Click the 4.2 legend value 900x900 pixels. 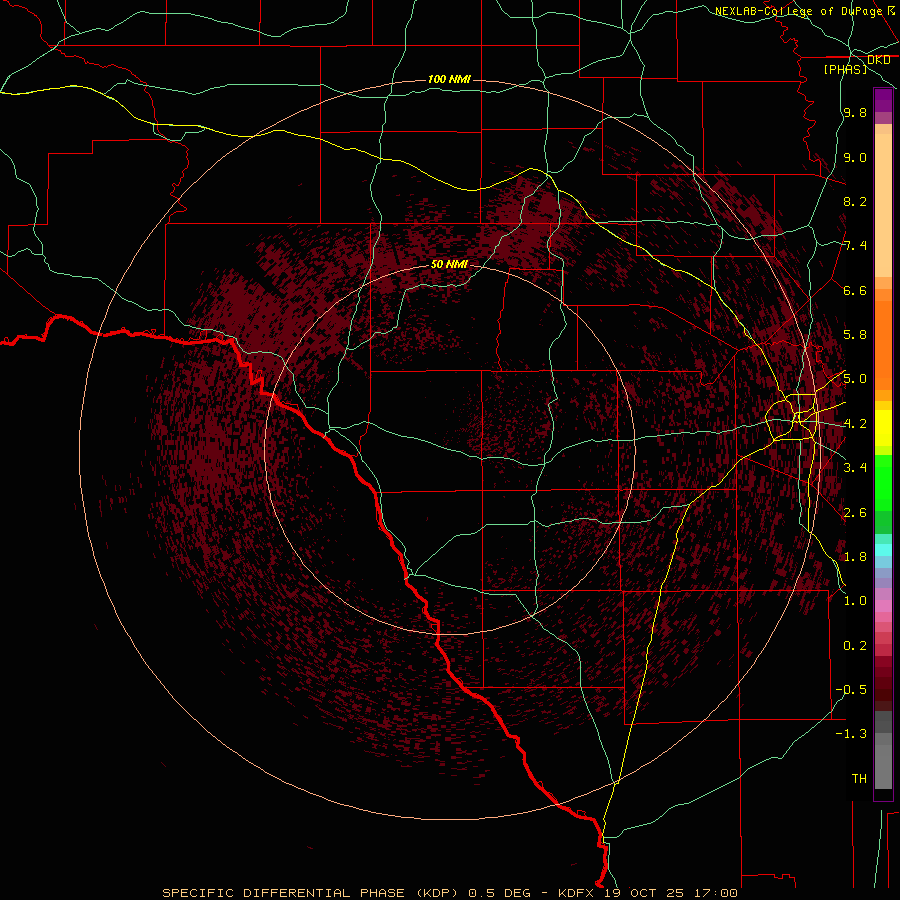click(x=855, y=424)
